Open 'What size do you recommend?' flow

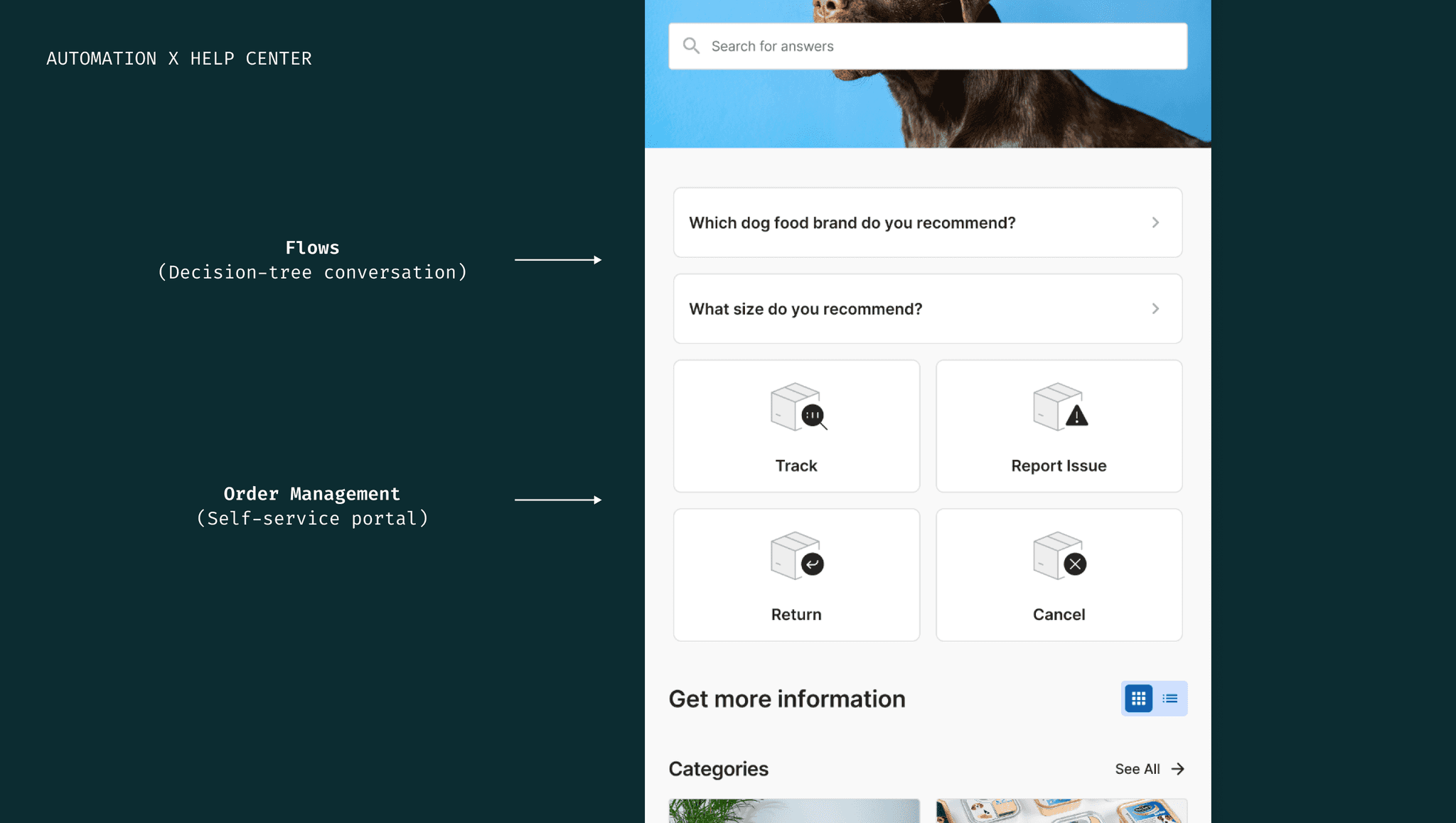(805, 309)
